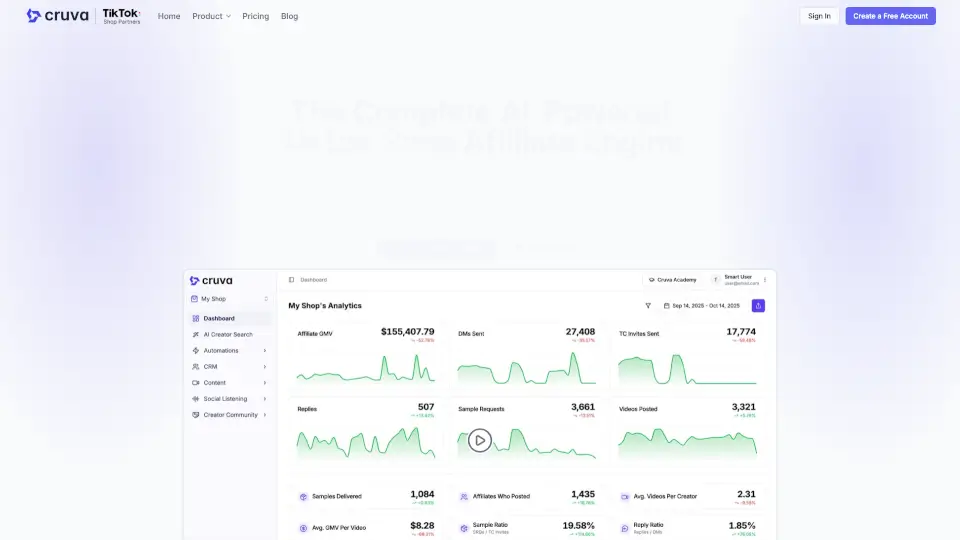Click the Cruva logo in the header
Viewport: 960px width, 540px height.
click(x=57, y=16)
